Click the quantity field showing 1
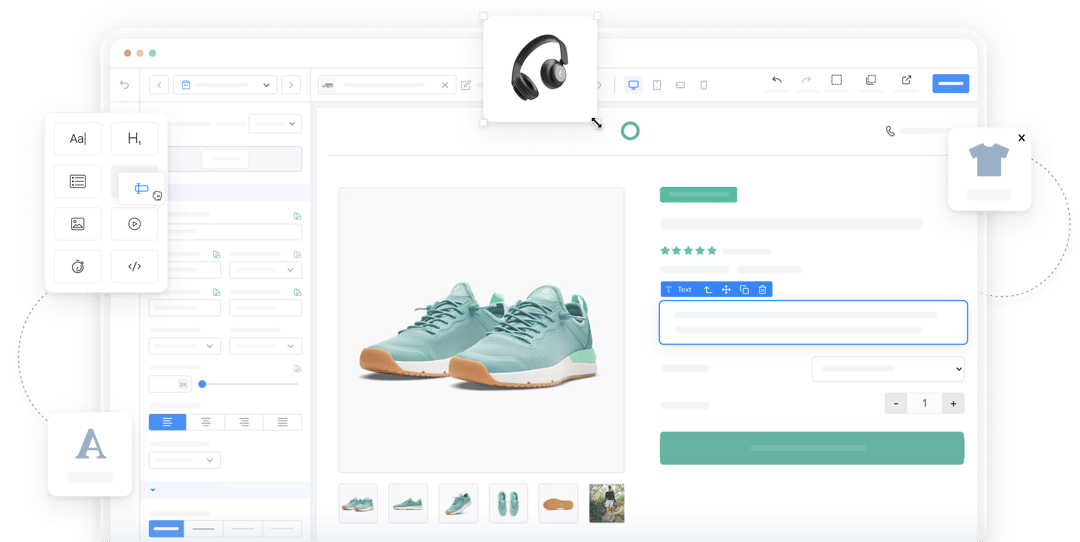The height and width of the screenshot is (542, 1080). 924,403
